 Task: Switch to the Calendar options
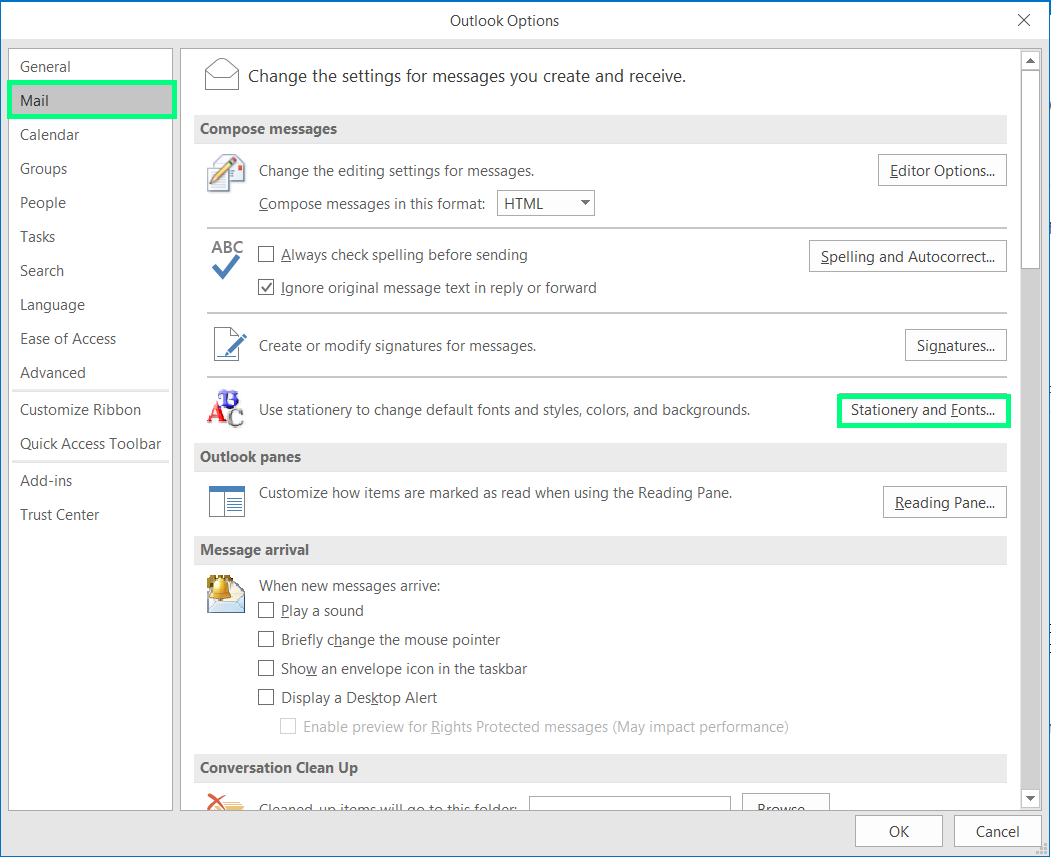pos(90,135)
